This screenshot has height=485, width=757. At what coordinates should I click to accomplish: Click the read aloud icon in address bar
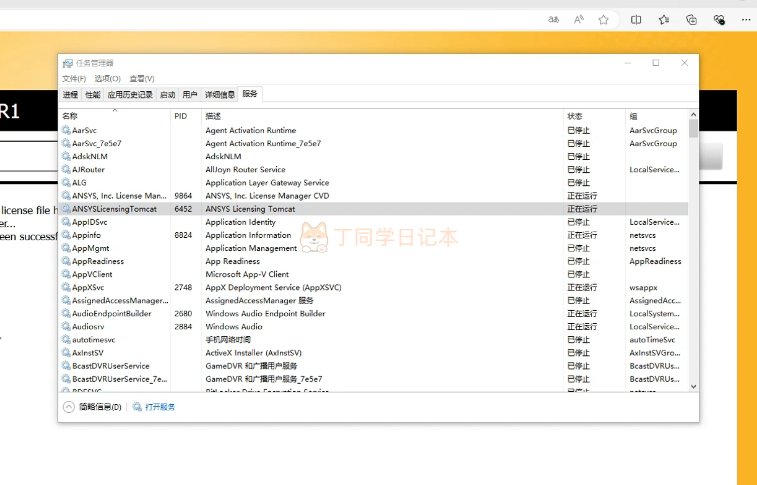[579, 19]
